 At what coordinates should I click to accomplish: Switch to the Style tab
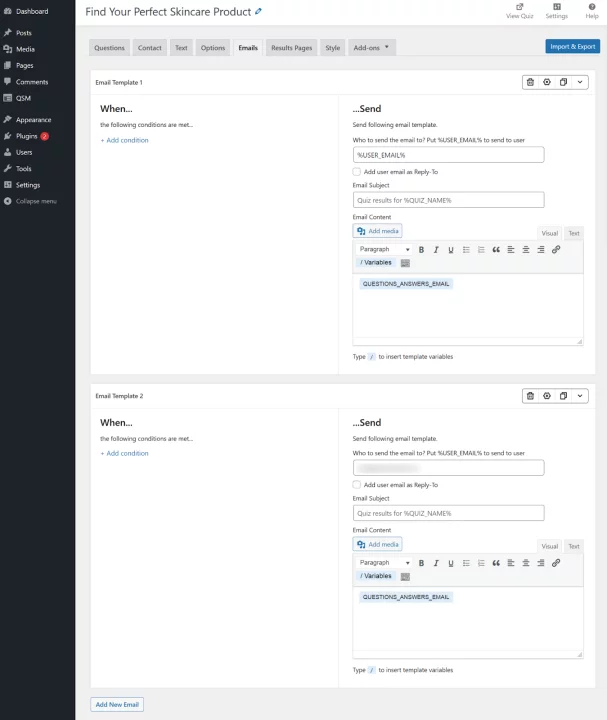[x=333, y=48]
